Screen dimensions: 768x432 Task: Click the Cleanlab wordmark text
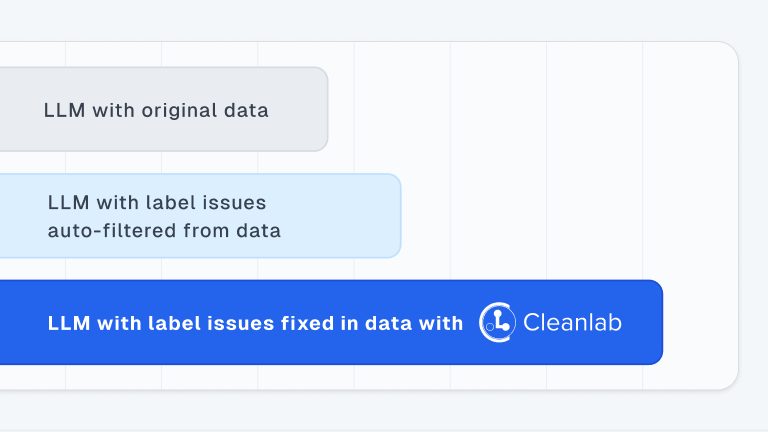click(573, 322)
